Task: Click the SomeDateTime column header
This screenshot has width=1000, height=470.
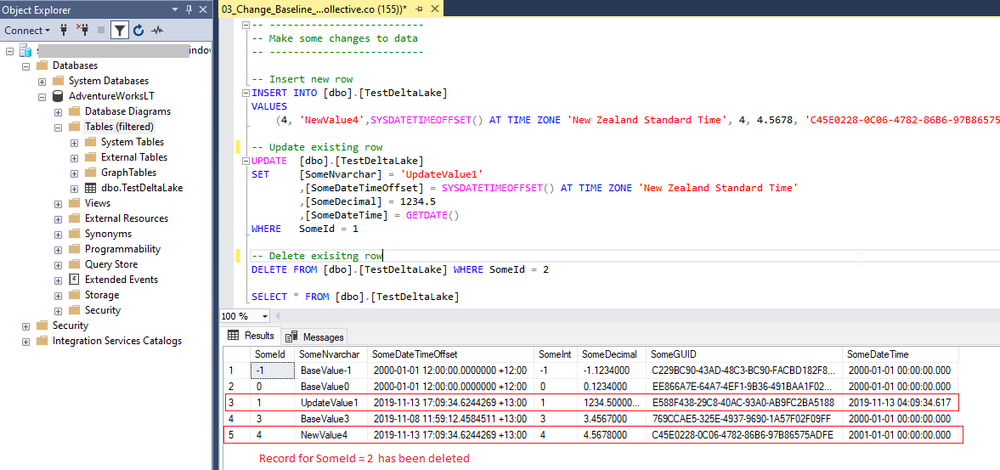Action: pos(902,355)
